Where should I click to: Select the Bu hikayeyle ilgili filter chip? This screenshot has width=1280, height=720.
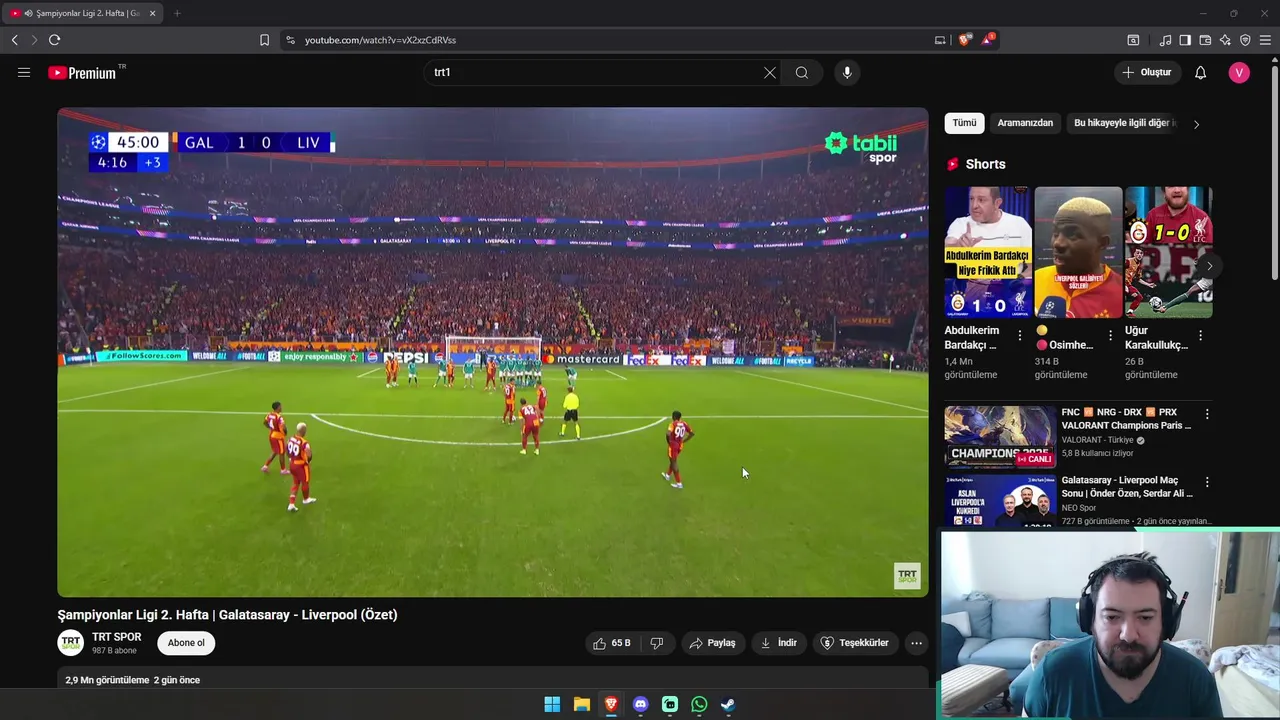(x=1122, y=123)
